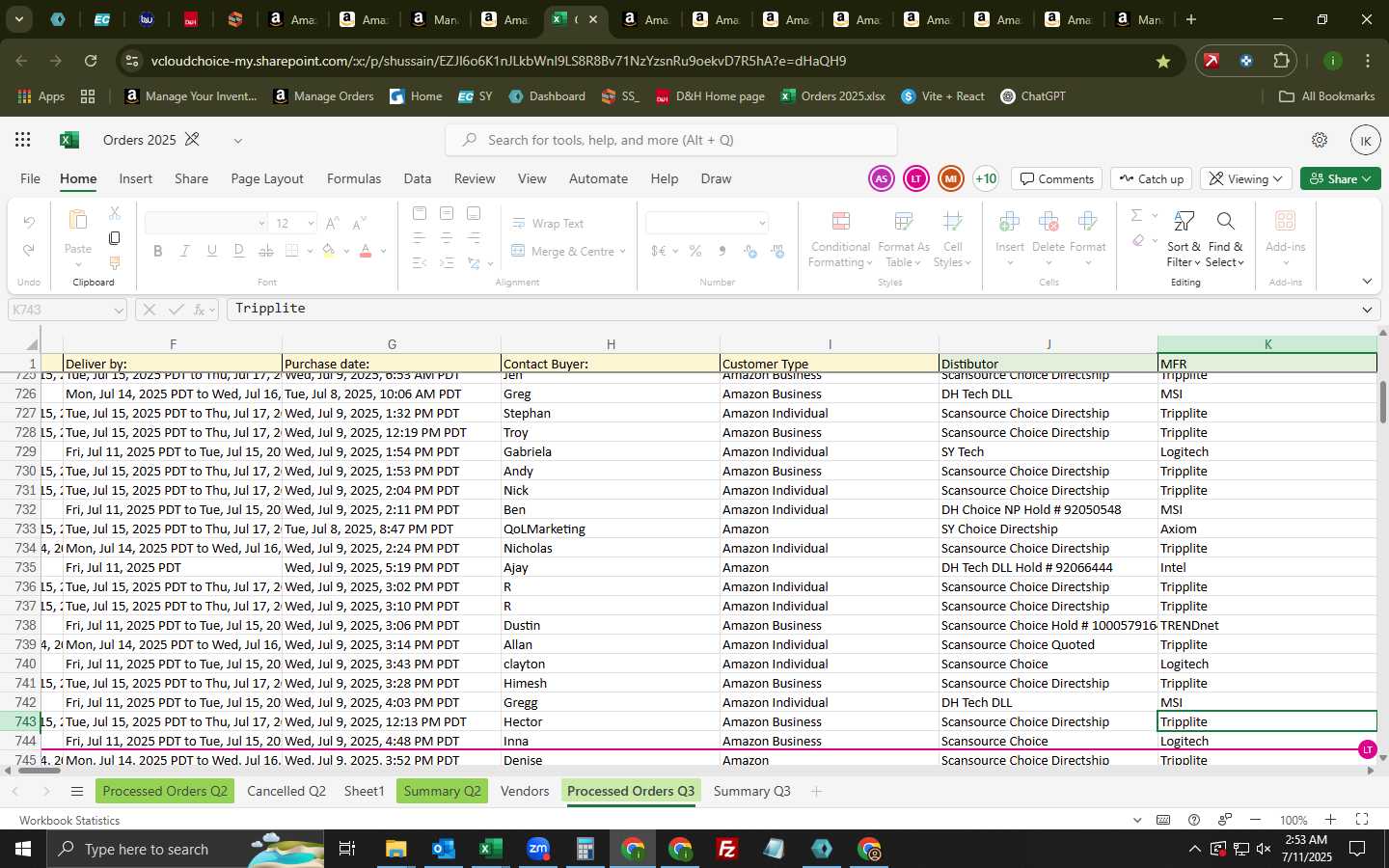Viewport: 1389px width, 868px height.
Task: Click the percent style icon
Action: 695,251
